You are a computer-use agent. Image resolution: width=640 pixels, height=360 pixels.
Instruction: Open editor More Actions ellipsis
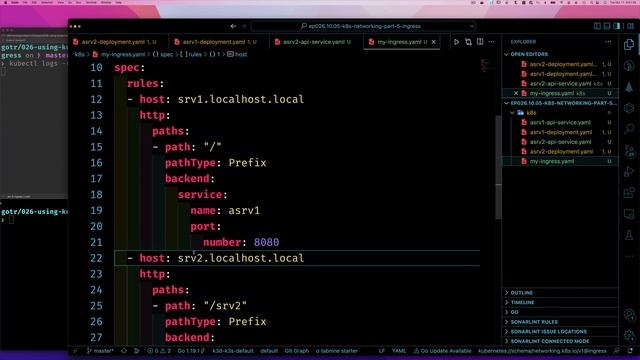[491, 42]
